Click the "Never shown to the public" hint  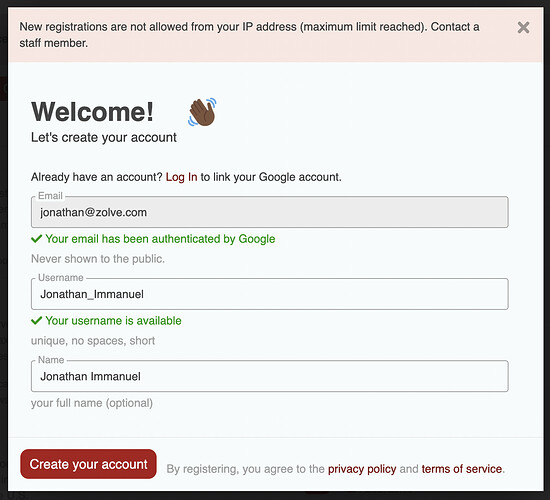[98, 259]
